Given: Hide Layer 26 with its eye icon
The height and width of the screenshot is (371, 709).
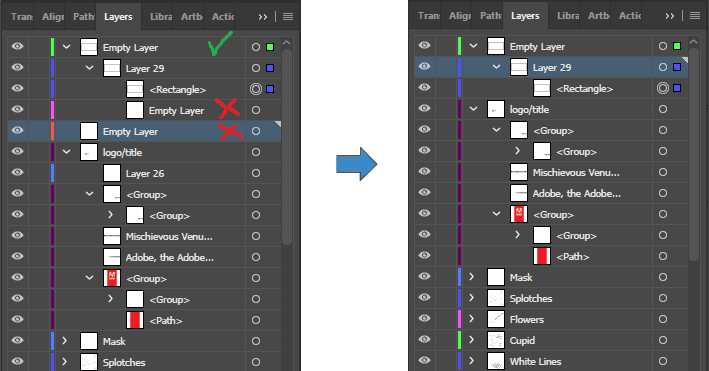Looking at the screenshot, I should [x=17, y=172].
